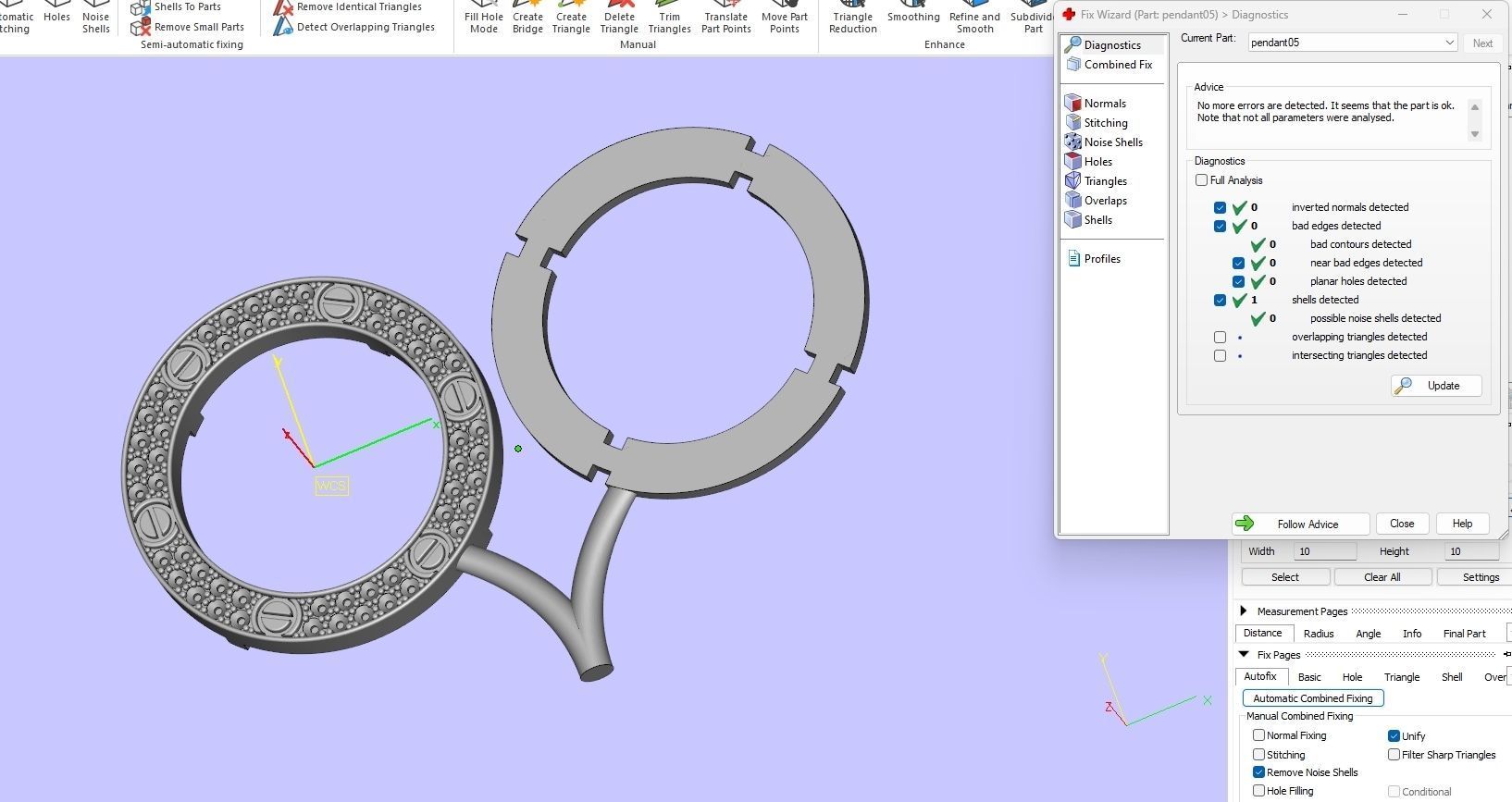Open the Noise Shells fix page
Screen dimensions: 1512x802
coord(1105,142)
